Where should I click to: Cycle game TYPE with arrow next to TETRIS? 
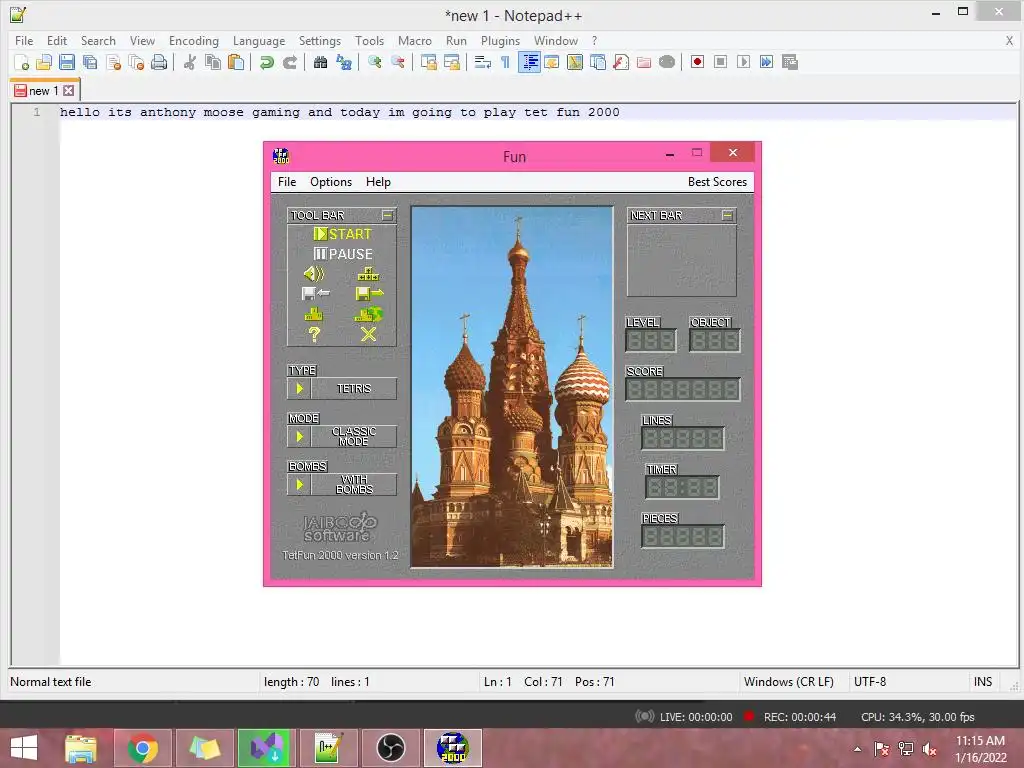click(x=299, y=389)
